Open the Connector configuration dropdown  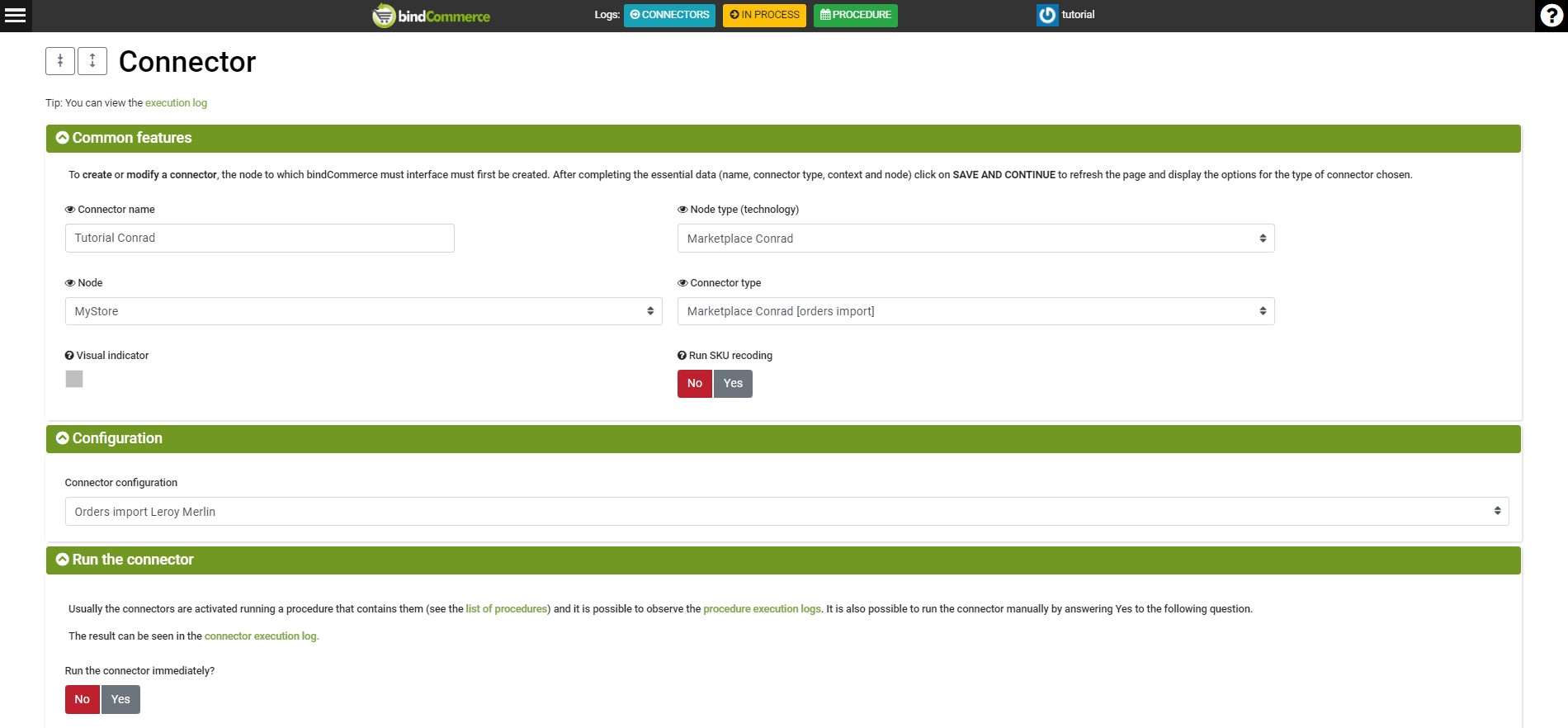tap(786, 512)
